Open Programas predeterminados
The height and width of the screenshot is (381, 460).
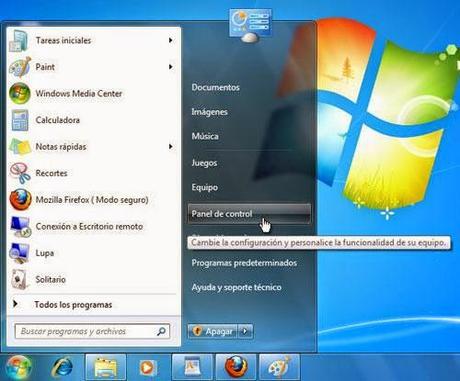click(244, 263)
